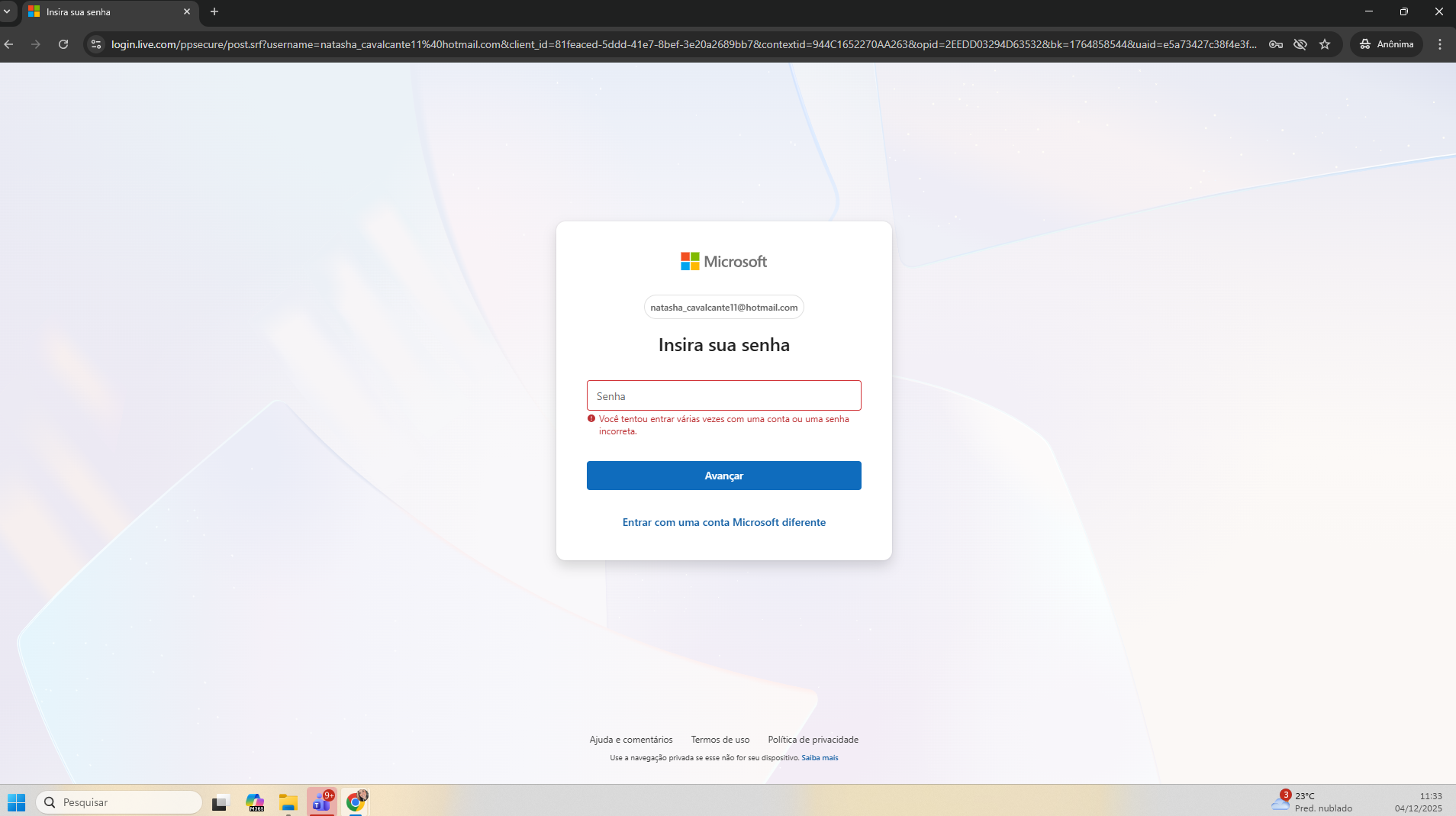Click the Avançar button
Screen dimensions: 1456x816
coord(724,476)
